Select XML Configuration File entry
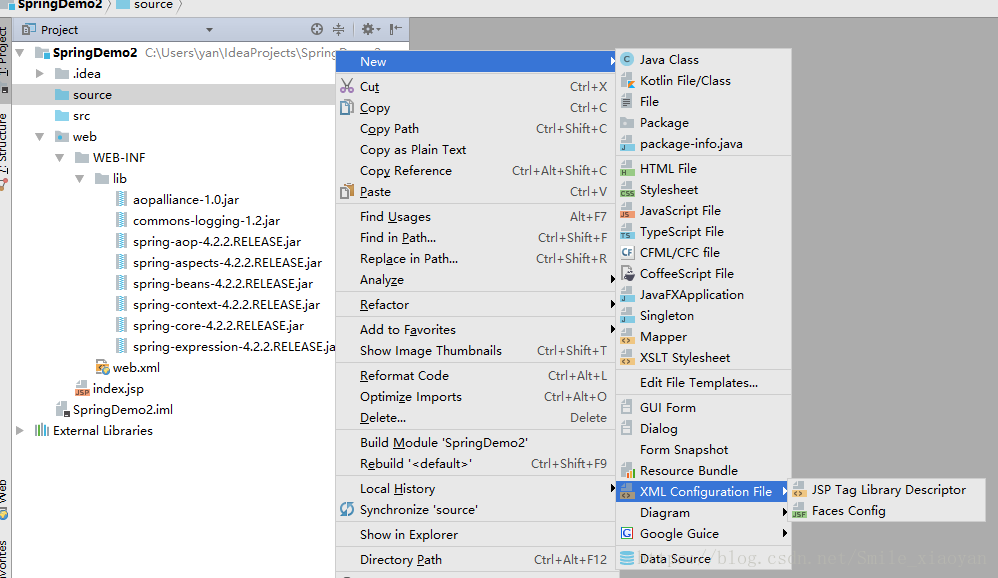The height and width of the screenshot is (578, 998). (x=703, y=491)
